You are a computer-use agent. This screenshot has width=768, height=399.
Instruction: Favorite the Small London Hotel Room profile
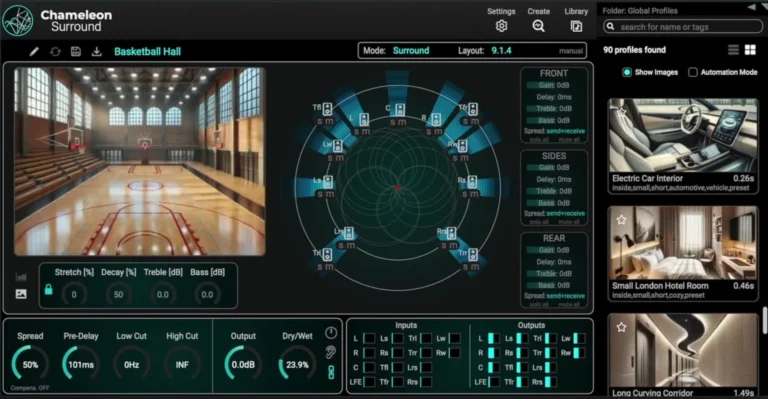tap(622, 220)
